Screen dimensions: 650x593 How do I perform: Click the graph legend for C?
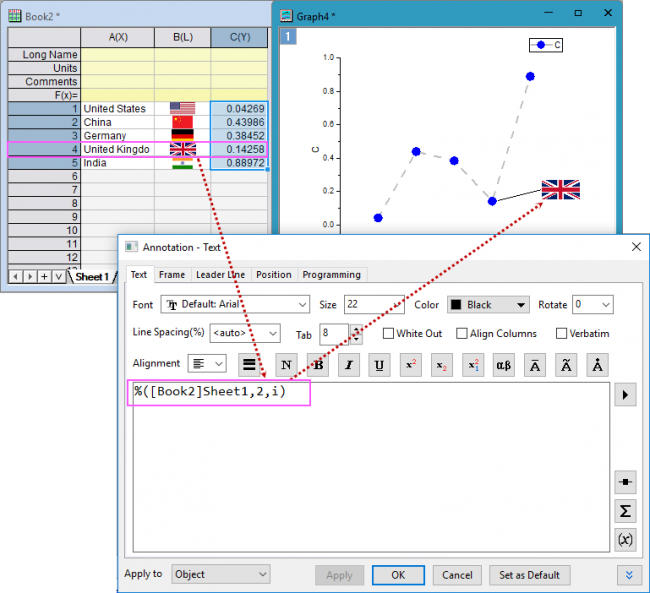click(546, 45)
